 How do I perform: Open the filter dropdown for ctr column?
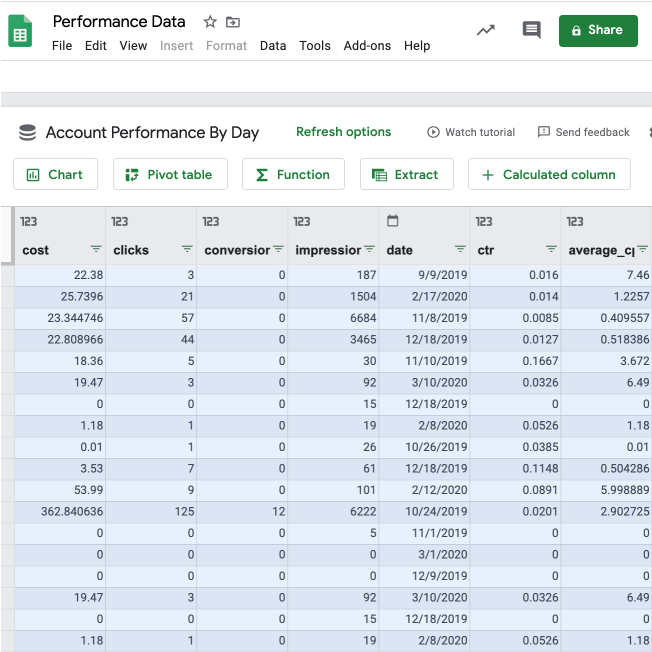click(551, 249)
